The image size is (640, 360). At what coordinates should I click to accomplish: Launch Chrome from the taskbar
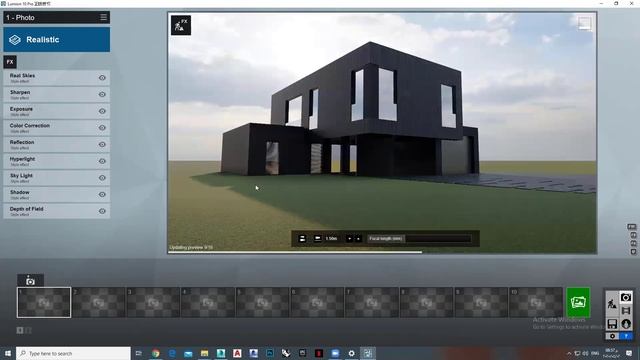[156, 353]
